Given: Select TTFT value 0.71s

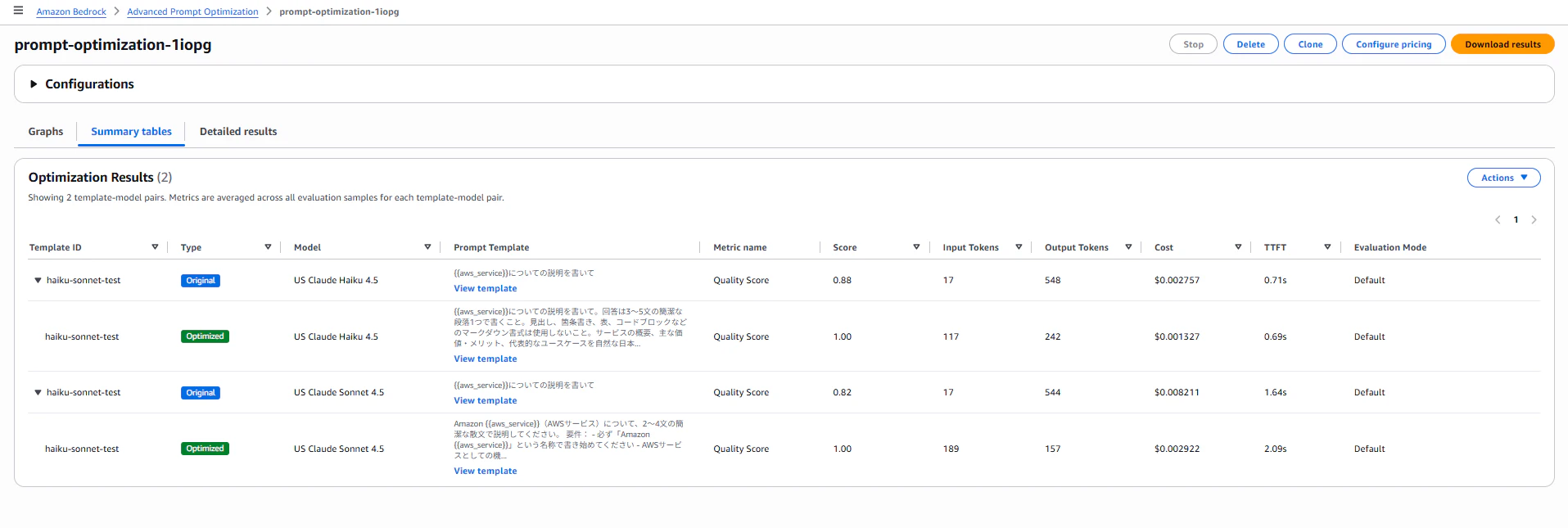Looking at the screenshot, I should [x=1275, y=281].
